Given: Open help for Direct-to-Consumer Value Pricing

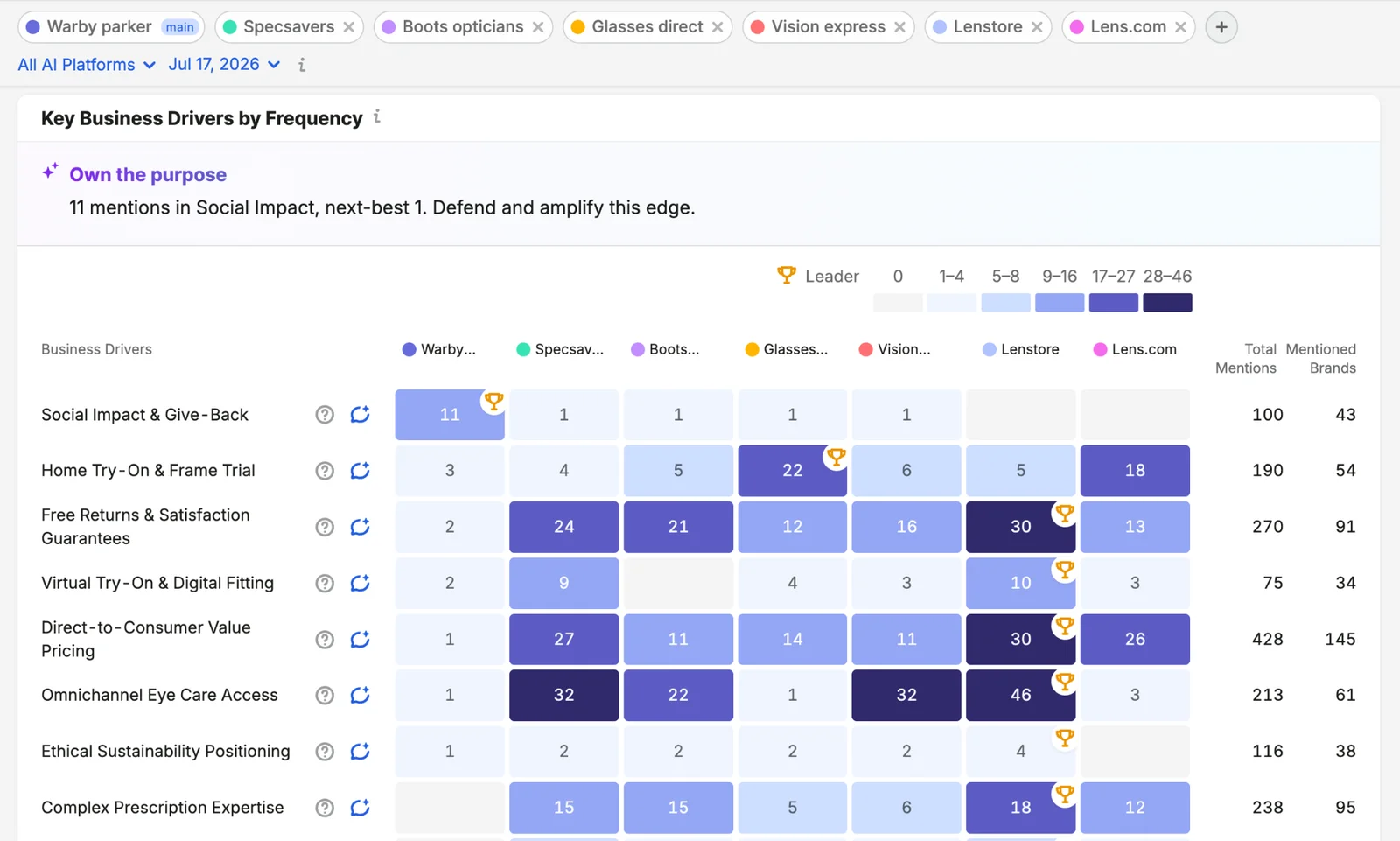Looking at the screenshot, I should click(325, 639).
